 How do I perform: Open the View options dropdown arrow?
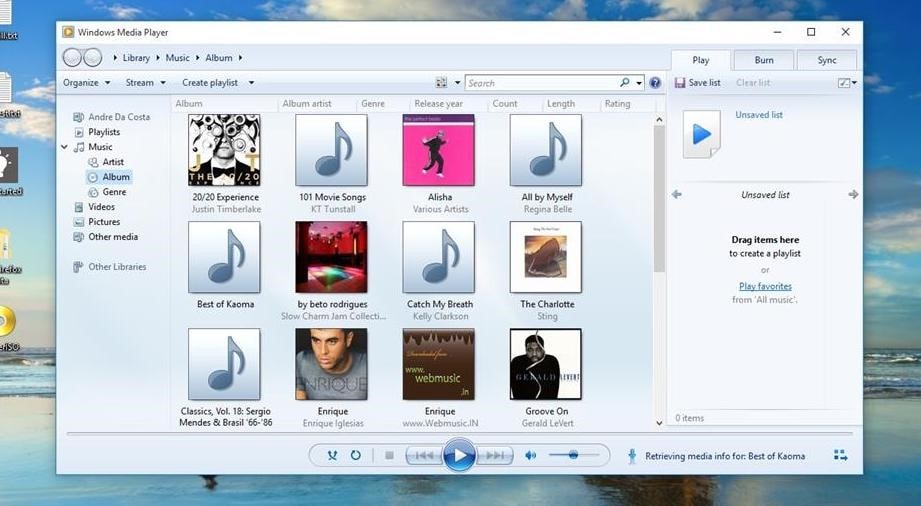458,83
